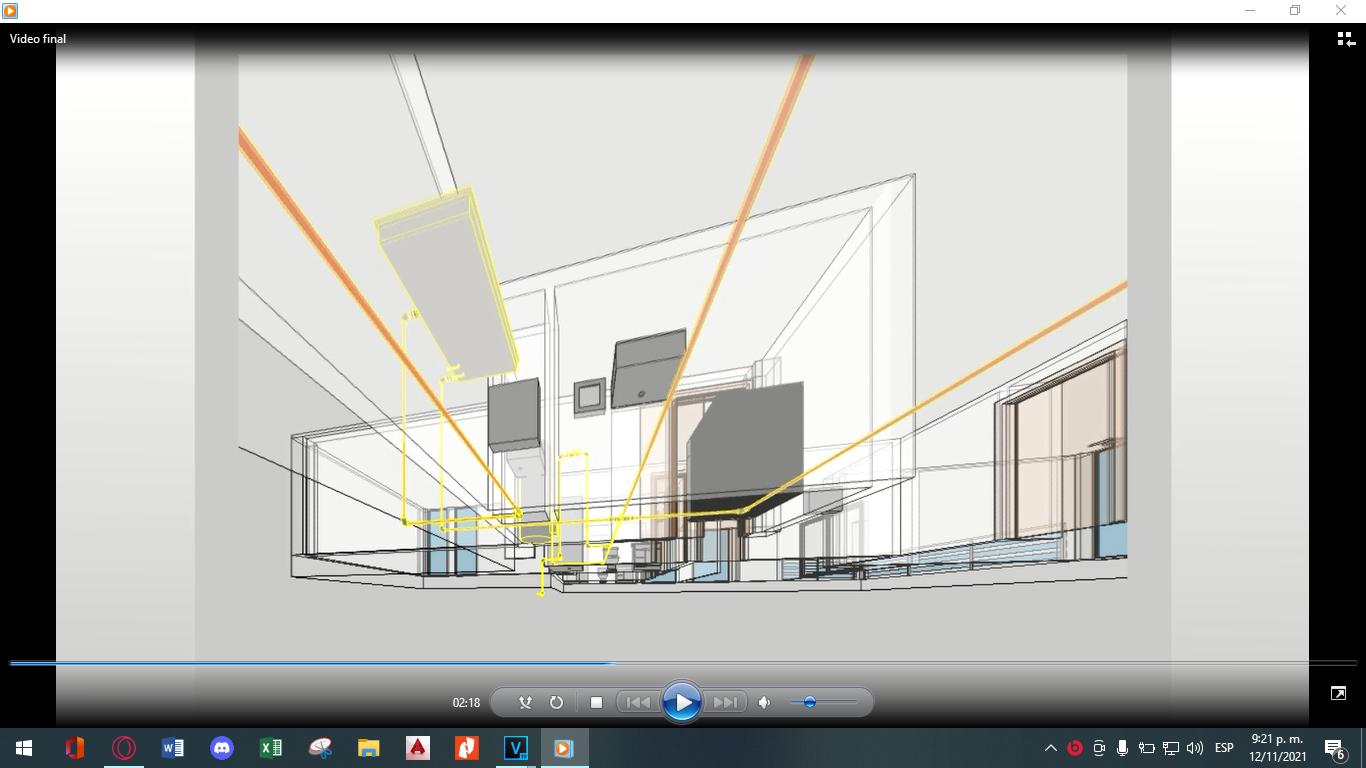Viewport: 1366px width, 768px height.
Task: Switch to Microsoft Word in the taskbar
Action: click(173, 748)
